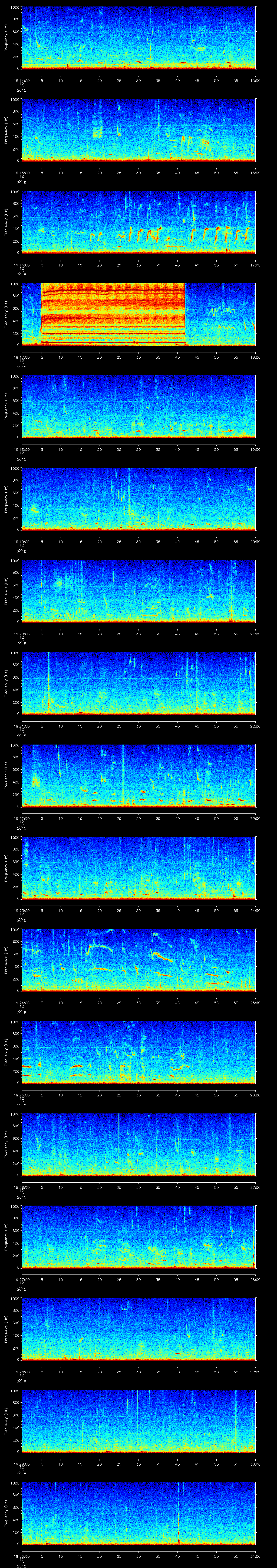The height and width of the screenshot is (1568, 277).
Task: Click the 21:00 end tick of the 19:20 panel
Action: pyautogui.click(x=255, y=634)
